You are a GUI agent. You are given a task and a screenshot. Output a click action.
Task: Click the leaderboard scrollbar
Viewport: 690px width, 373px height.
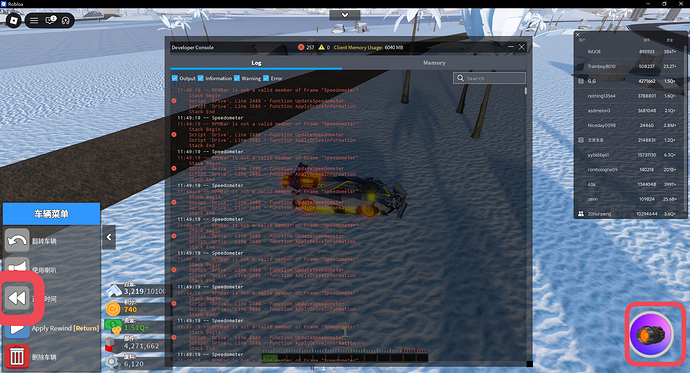685,128
